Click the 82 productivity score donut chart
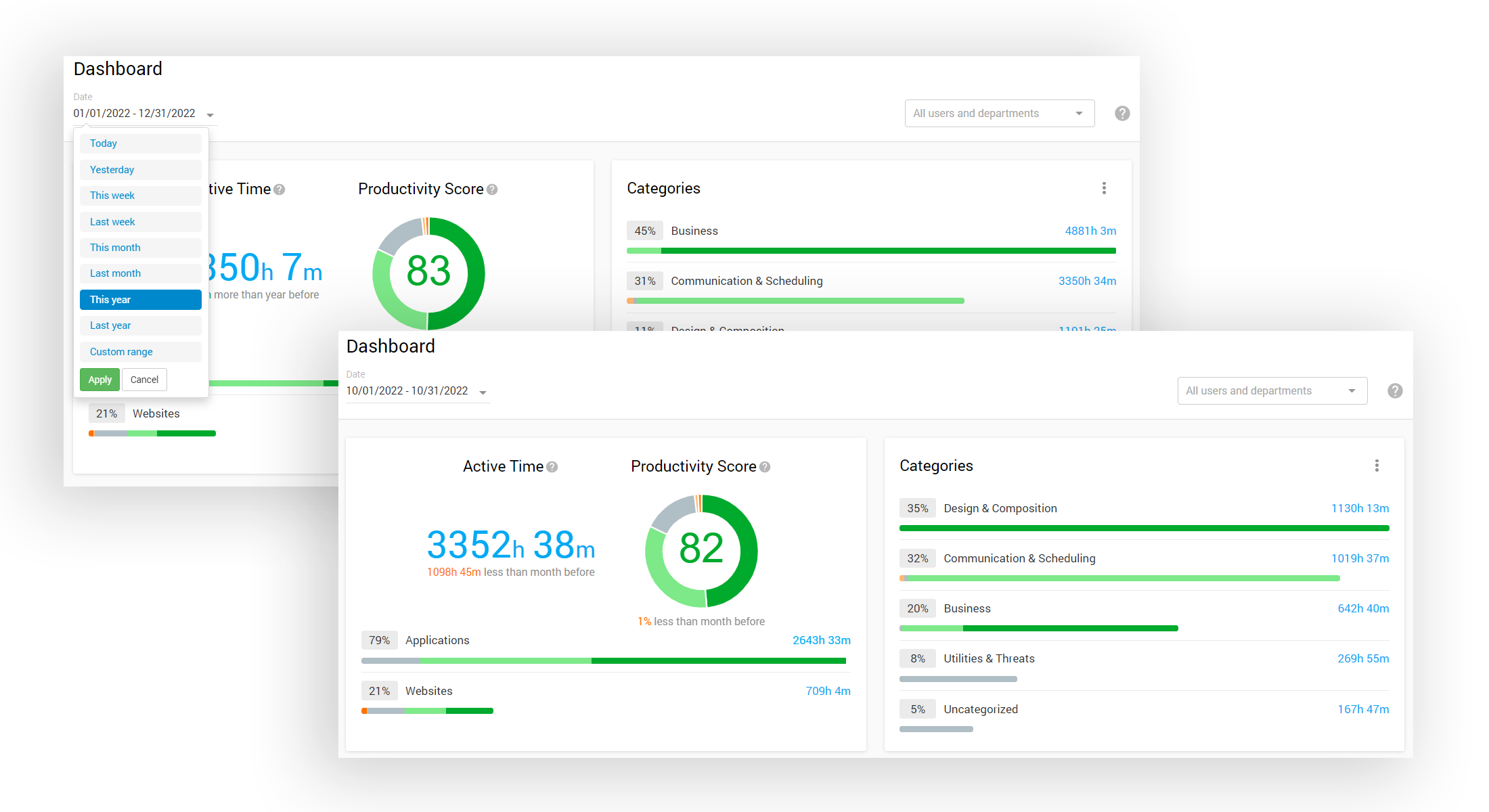The width and height of the screenshot is (1489, 812). point(701,550)
